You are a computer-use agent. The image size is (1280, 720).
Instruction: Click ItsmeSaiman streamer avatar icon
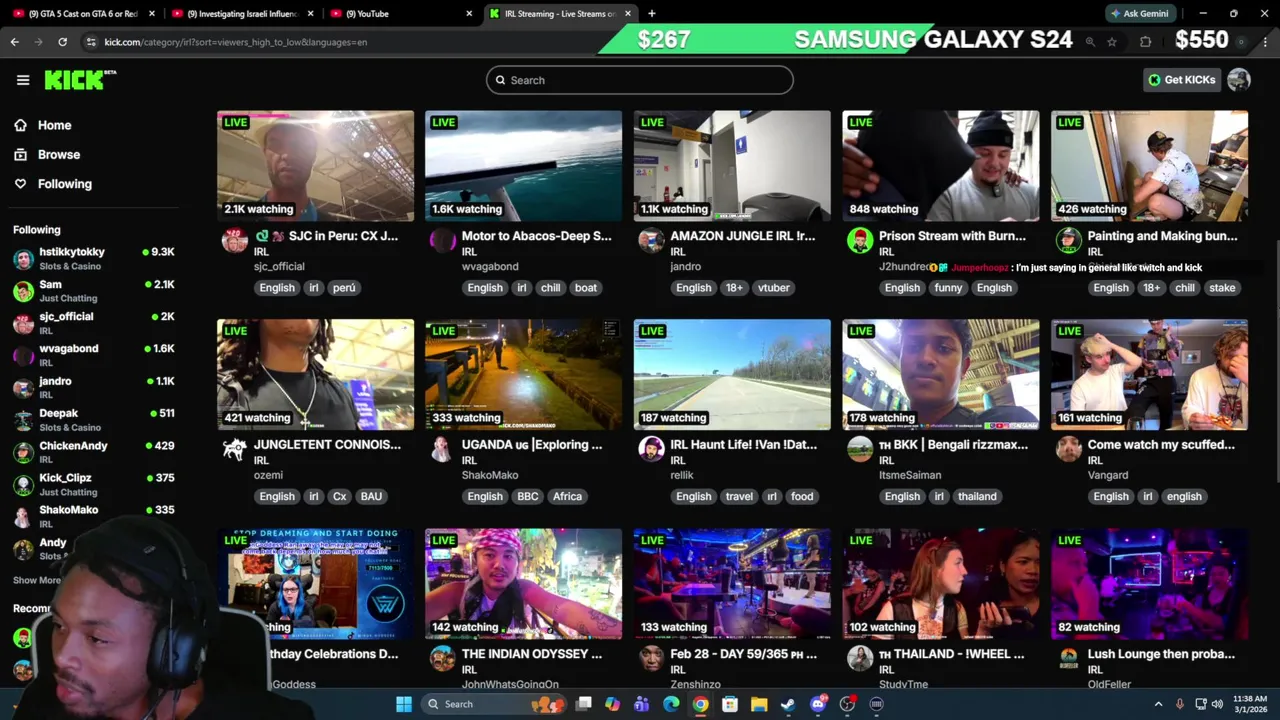(x=860, y=449)
